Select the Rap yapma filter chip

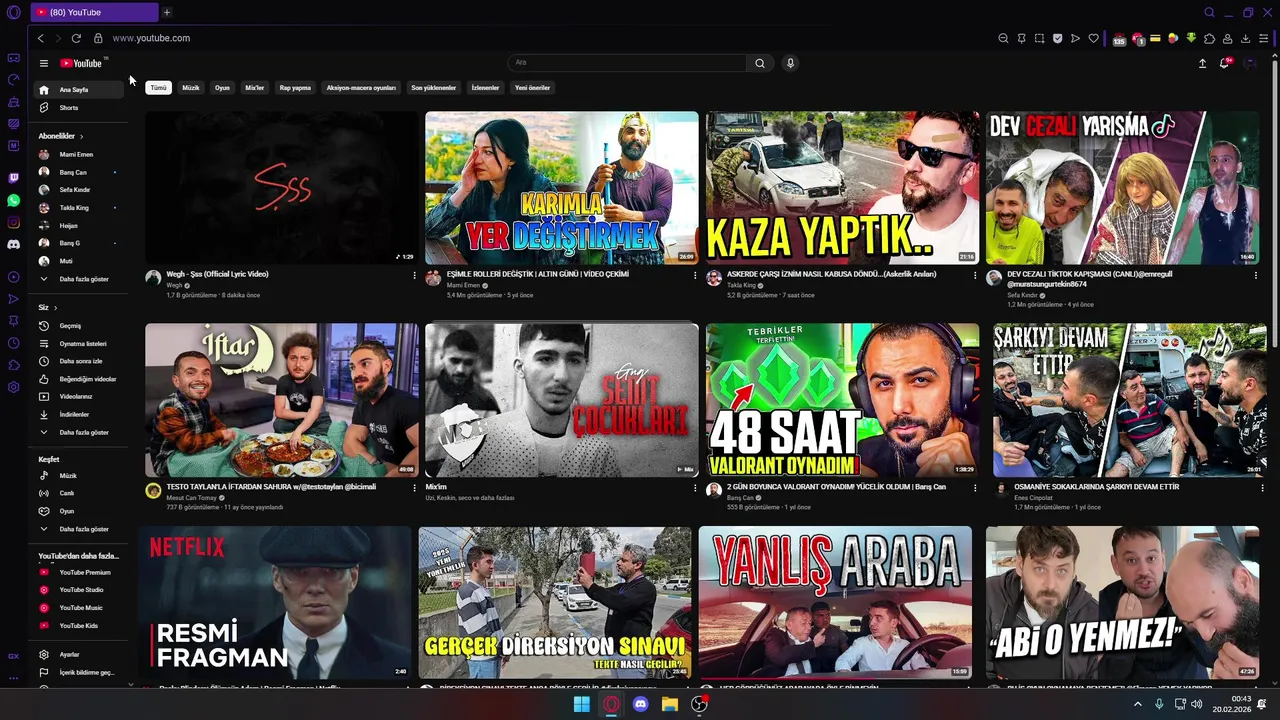(x=295, y=88)
